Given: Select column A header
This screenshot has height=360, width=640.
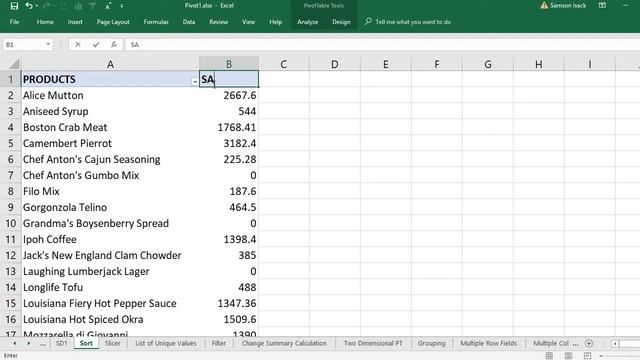Looking at the screenshot, I should [x=110, y=64].
